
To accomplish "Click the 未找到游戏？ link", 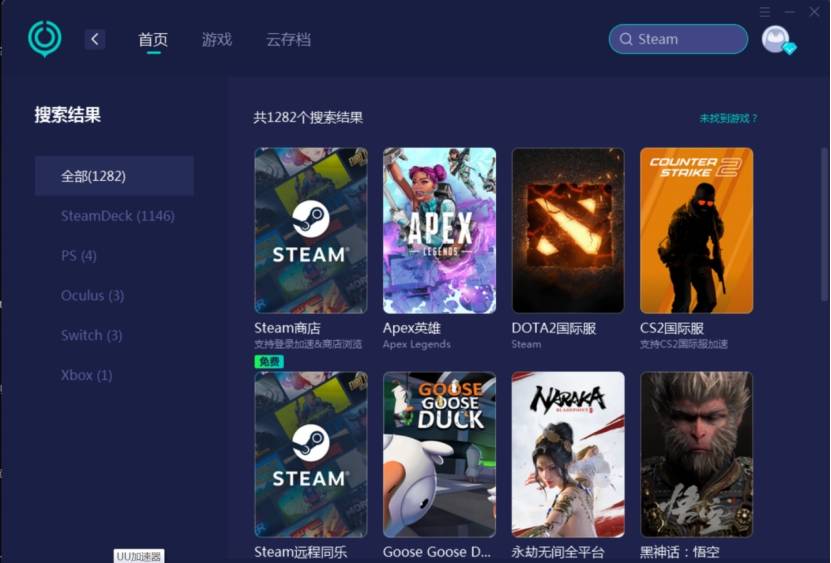I will point(728,118).
